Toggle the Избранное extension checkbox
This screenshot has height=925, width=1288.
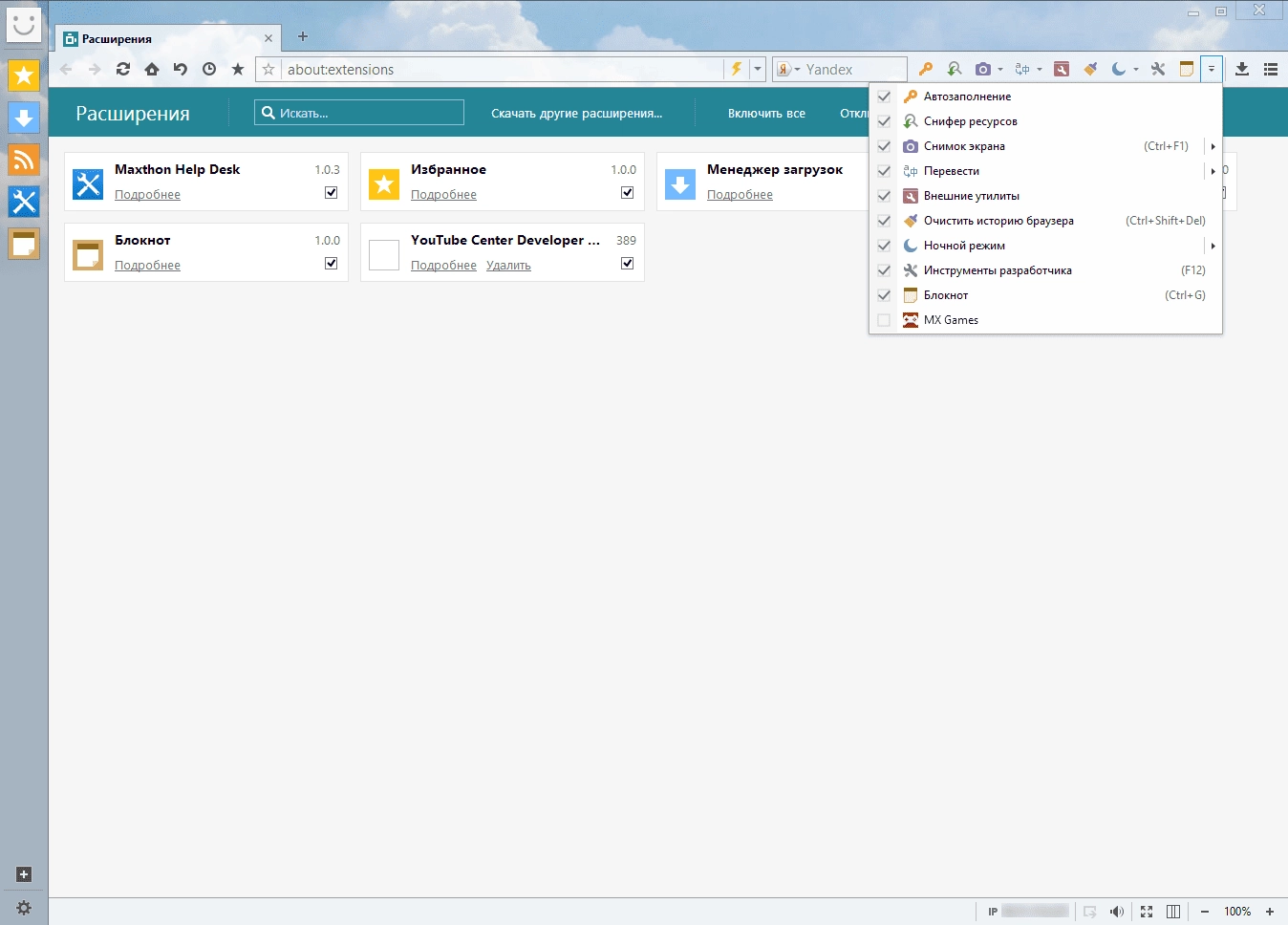pos(628,192)
